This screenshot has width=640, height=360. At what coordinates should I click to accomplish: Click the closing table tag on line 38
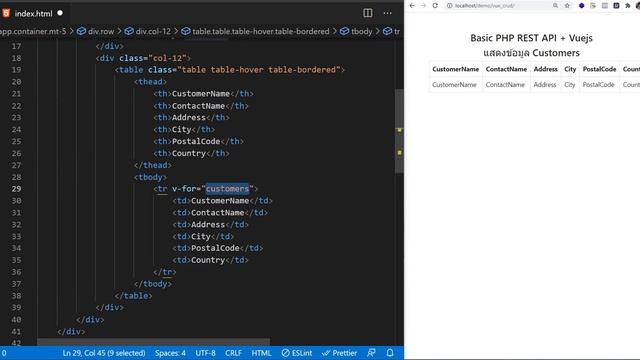pos(133,296)
